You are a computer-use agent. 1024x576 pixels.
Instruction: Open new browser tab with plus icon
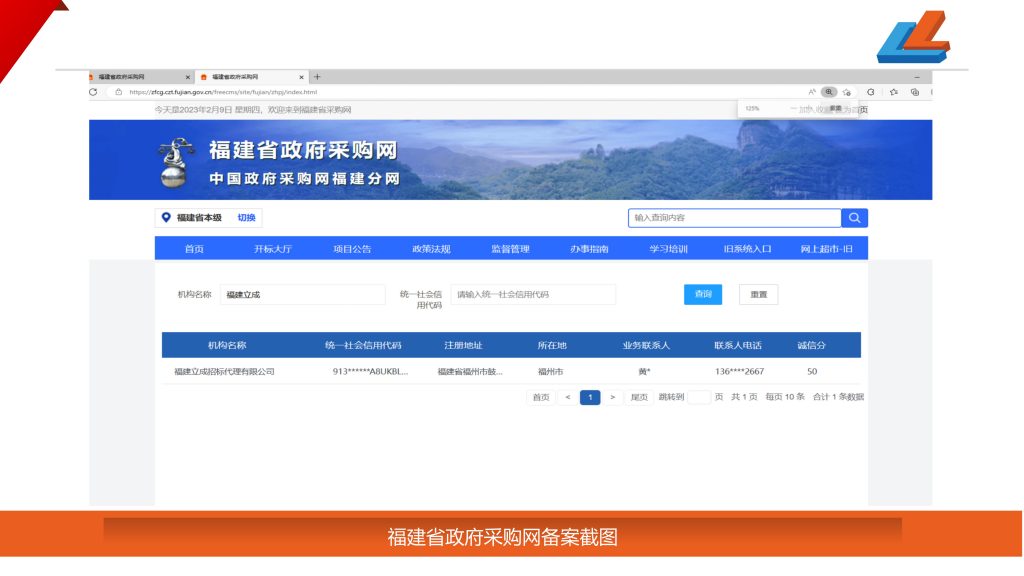tap(318, 77)
